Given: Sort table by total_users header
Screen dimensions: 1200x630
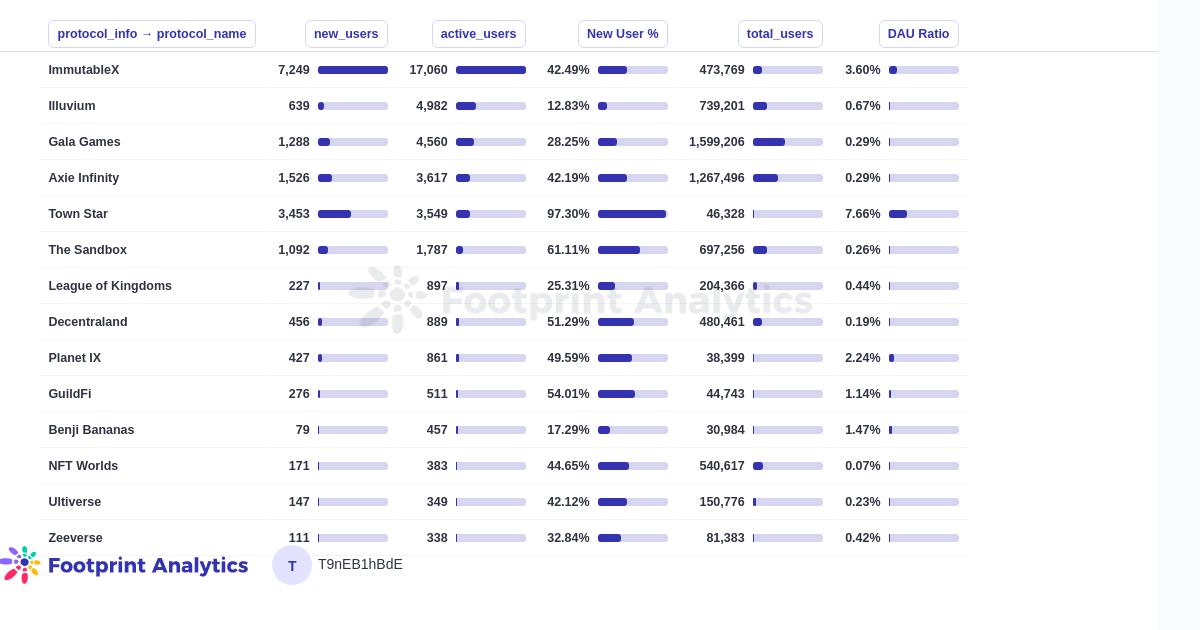Looking at the screenshot, I should tap(780, 34).
